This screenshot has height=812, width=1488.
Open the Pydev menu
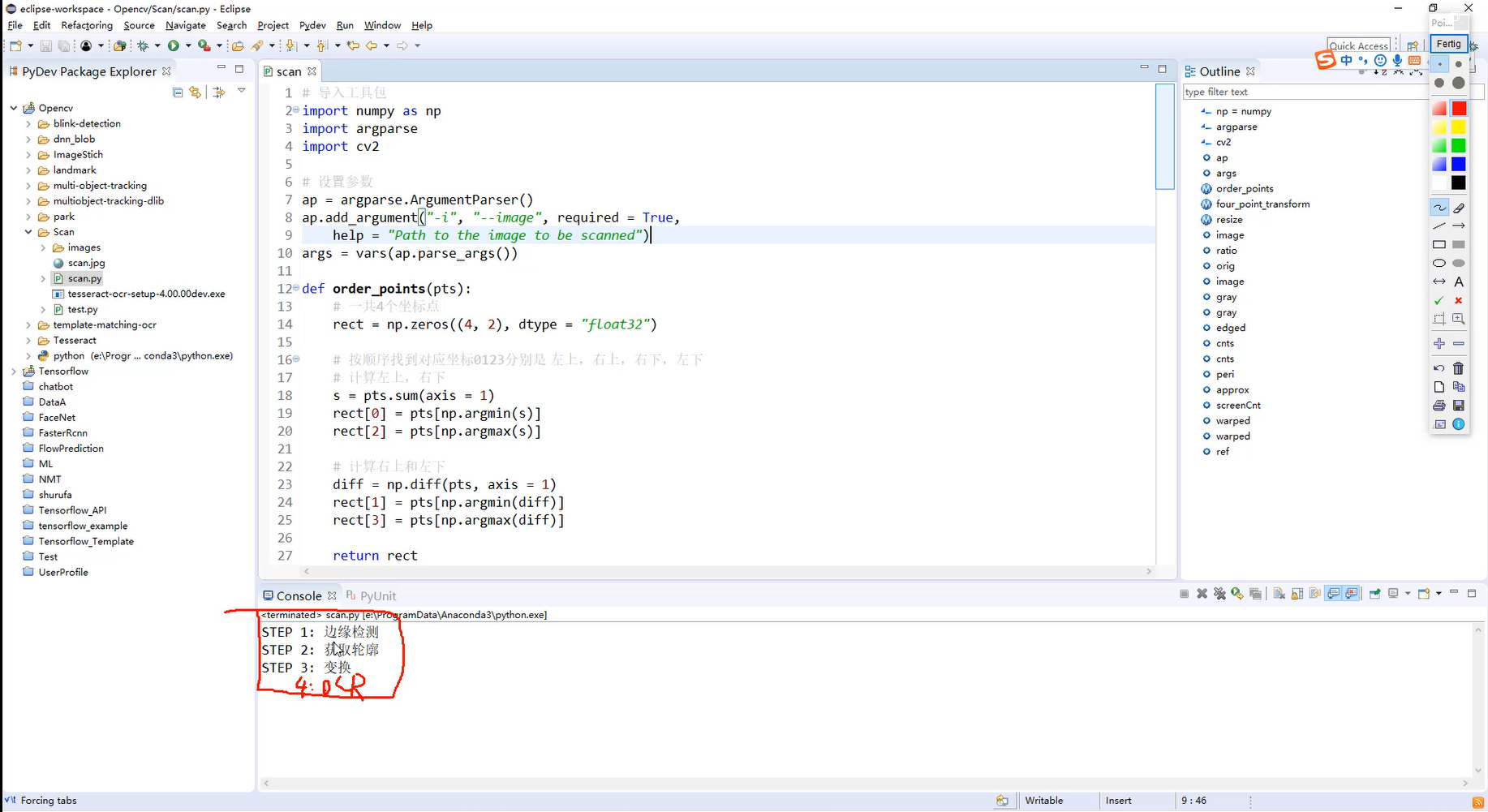tap(312, 25)
